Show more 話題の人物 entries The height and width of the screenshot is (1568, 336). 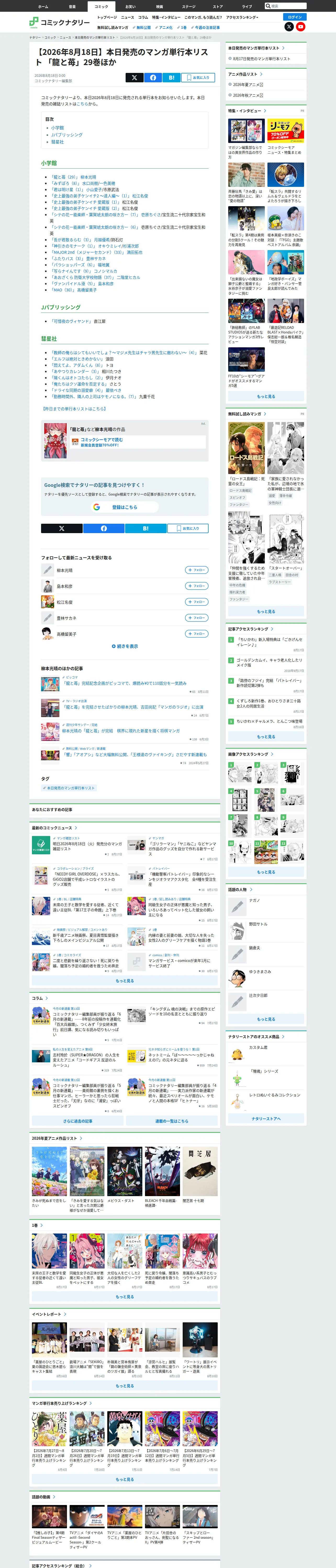tap(266, 1019)
